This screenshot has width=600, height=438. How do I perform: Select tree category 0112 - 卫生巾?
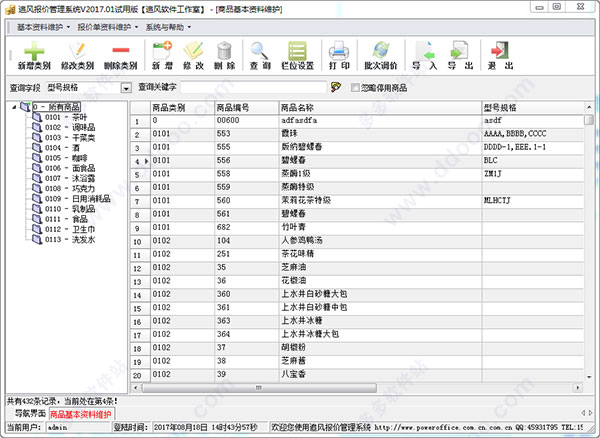[70, 229]
